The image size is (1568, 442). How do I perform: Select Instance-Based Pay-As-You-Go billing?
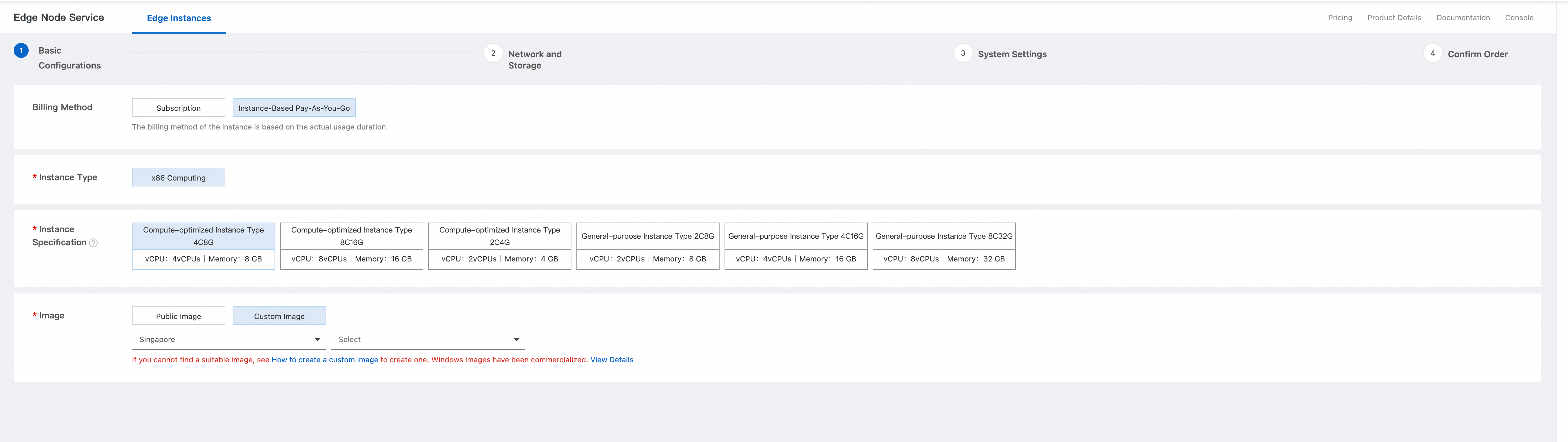294,108
